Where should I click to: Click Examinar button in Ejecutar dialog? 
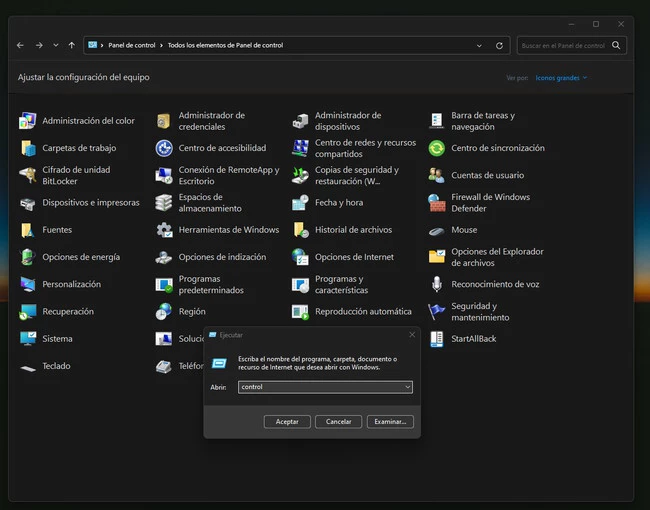(390, 422)
